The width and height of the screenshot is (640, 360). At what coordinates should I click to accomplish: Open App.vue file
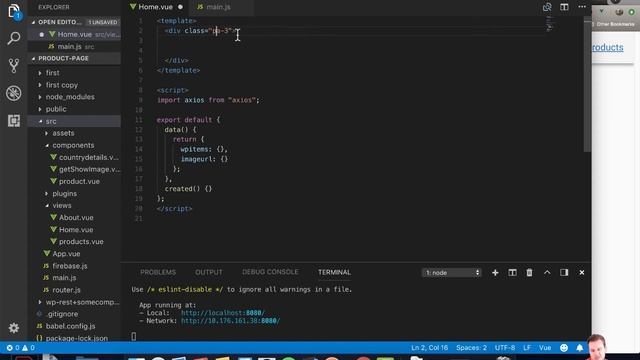click(x=66, y=254)
